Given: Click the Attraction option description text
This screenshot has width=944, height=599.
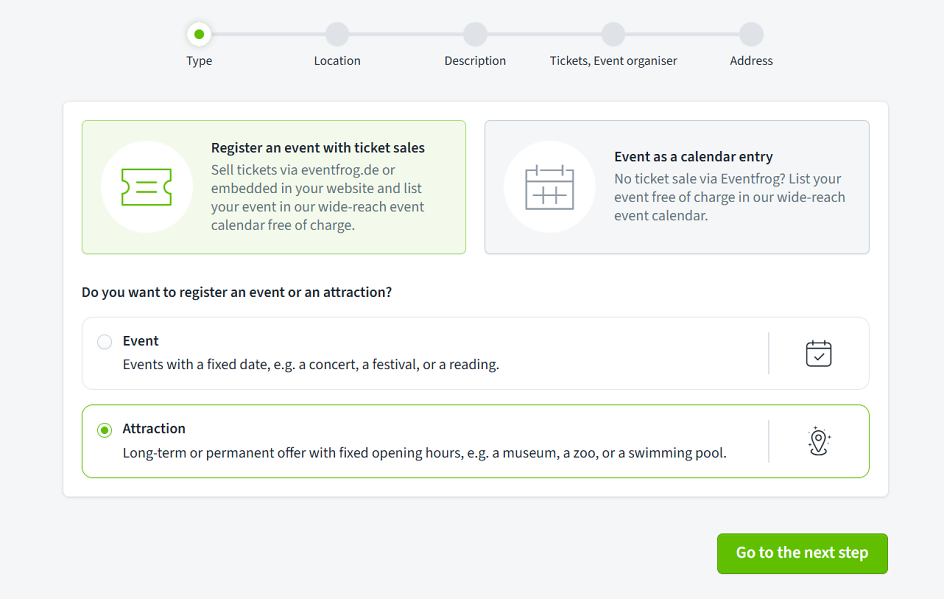Looking at the screenshot, I should (x=424, y=453).
